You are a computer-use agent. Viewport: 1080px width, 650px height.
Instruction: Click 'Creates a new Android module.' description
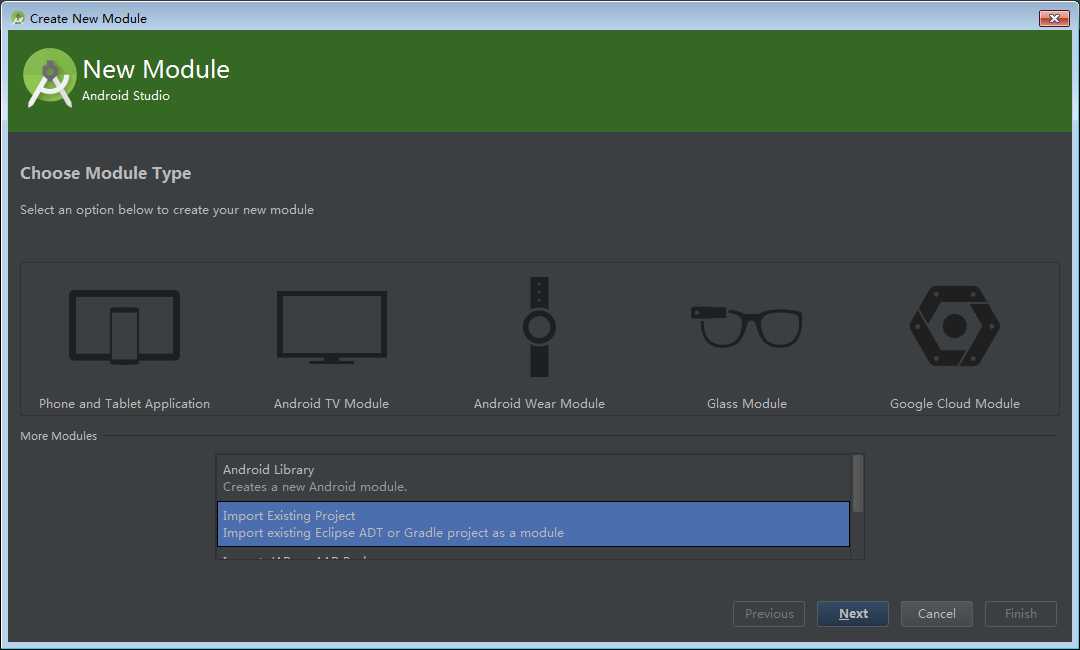coord(315,487)
